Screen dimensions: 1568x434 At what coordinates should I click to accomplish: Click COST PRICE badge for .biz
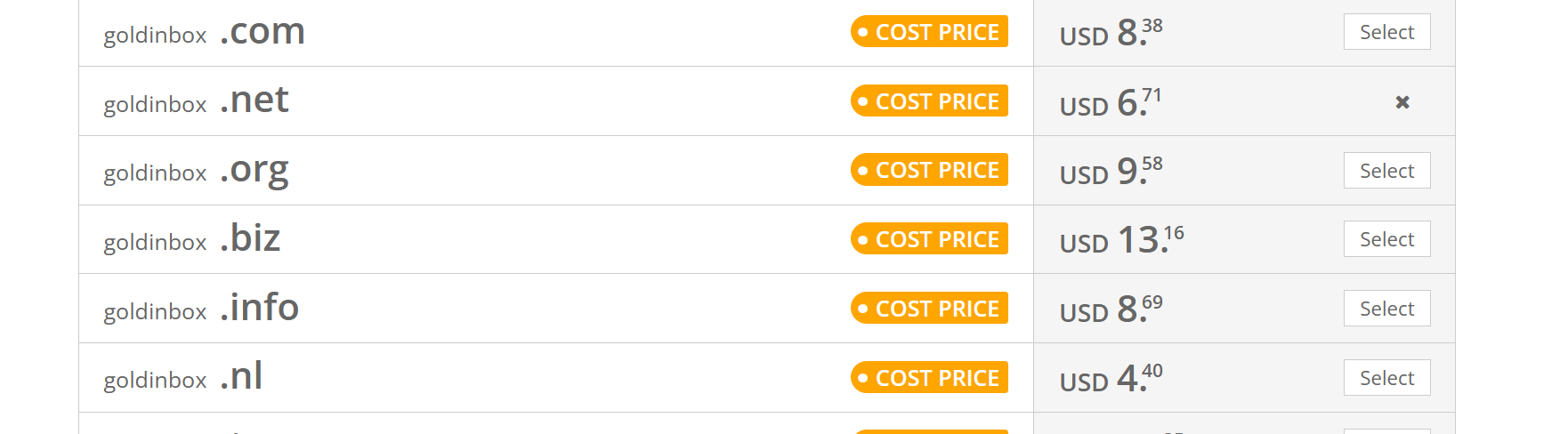[929, 239]
